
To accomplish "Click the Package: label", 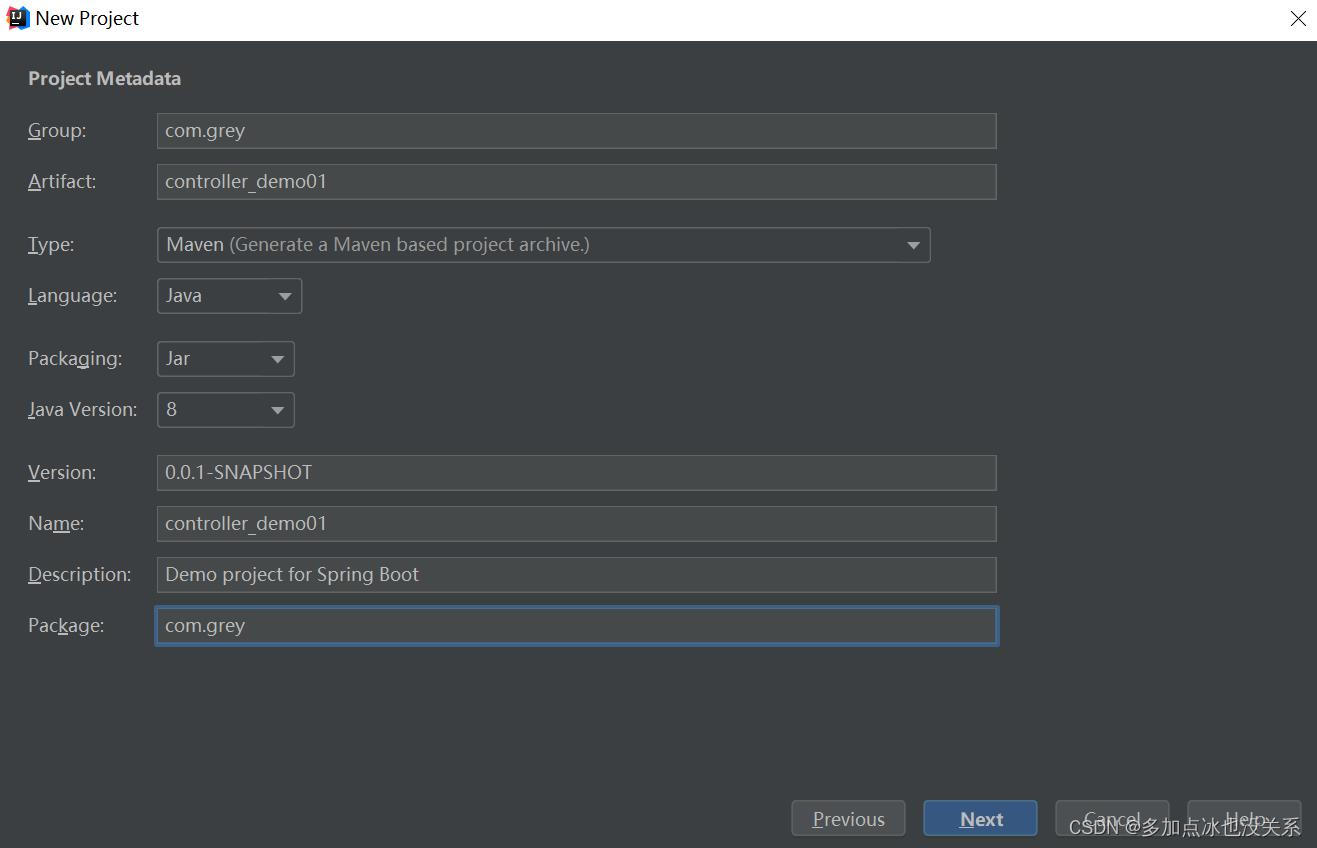I will pos(66,626).
